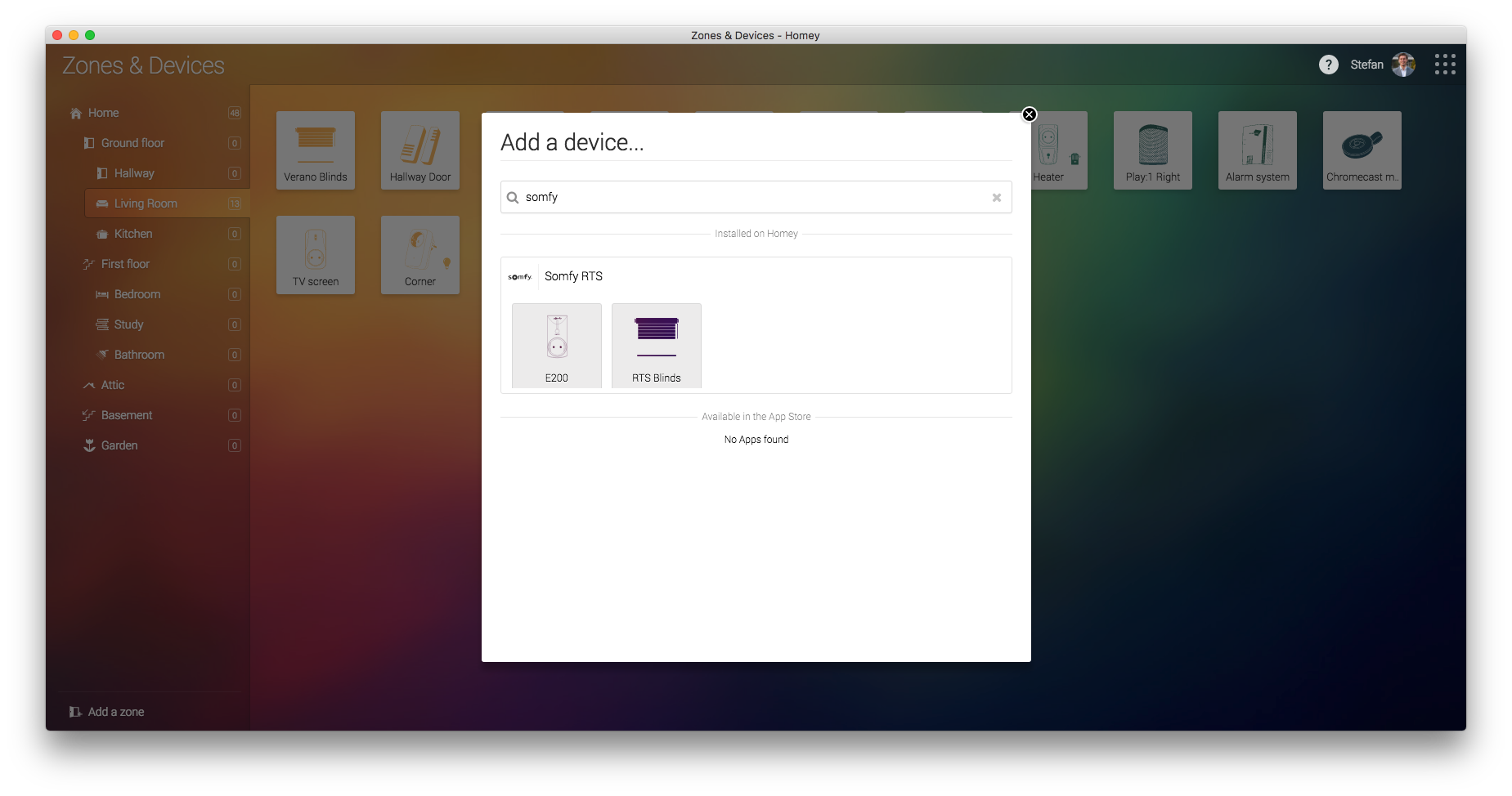The height and width of the screenshot is (796, 1512).
Task: Click the search field containing somfy
Action: [x=756, y=197]
